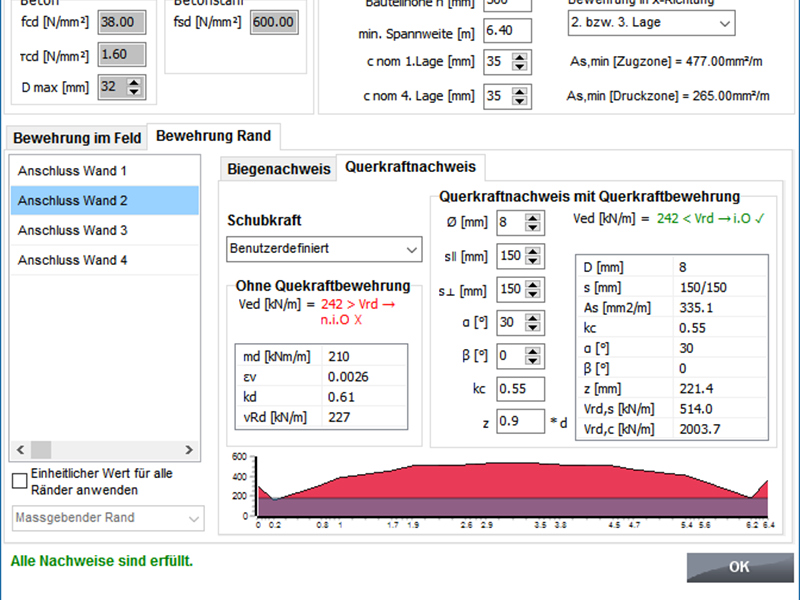Click the OK button
Viewport: 800px width, 600px height.
[x=738, y=567]
